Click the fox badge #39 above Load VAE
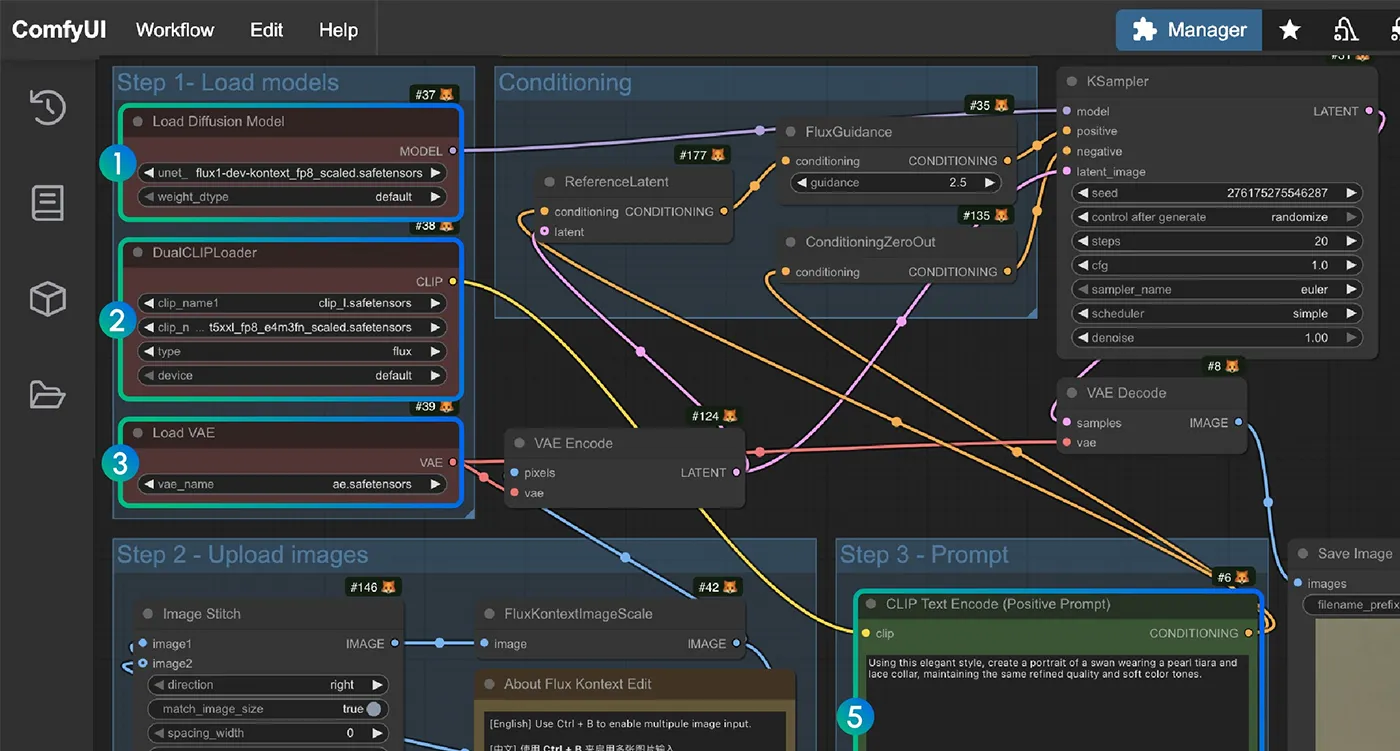Image resolution: width=1400 pixels, height=751 pixels. (433, 407)
